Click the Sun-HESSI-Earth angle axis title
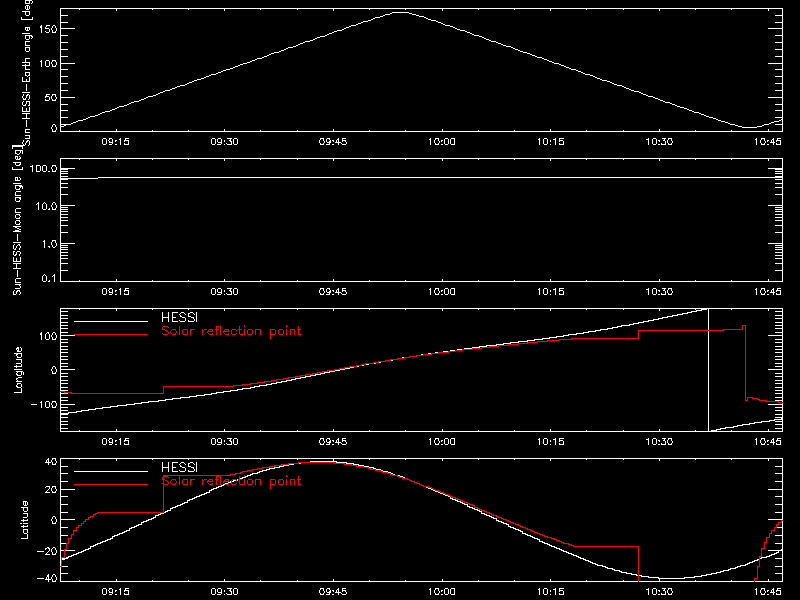This screenshot has height=600, width=800. coord(27,72)
